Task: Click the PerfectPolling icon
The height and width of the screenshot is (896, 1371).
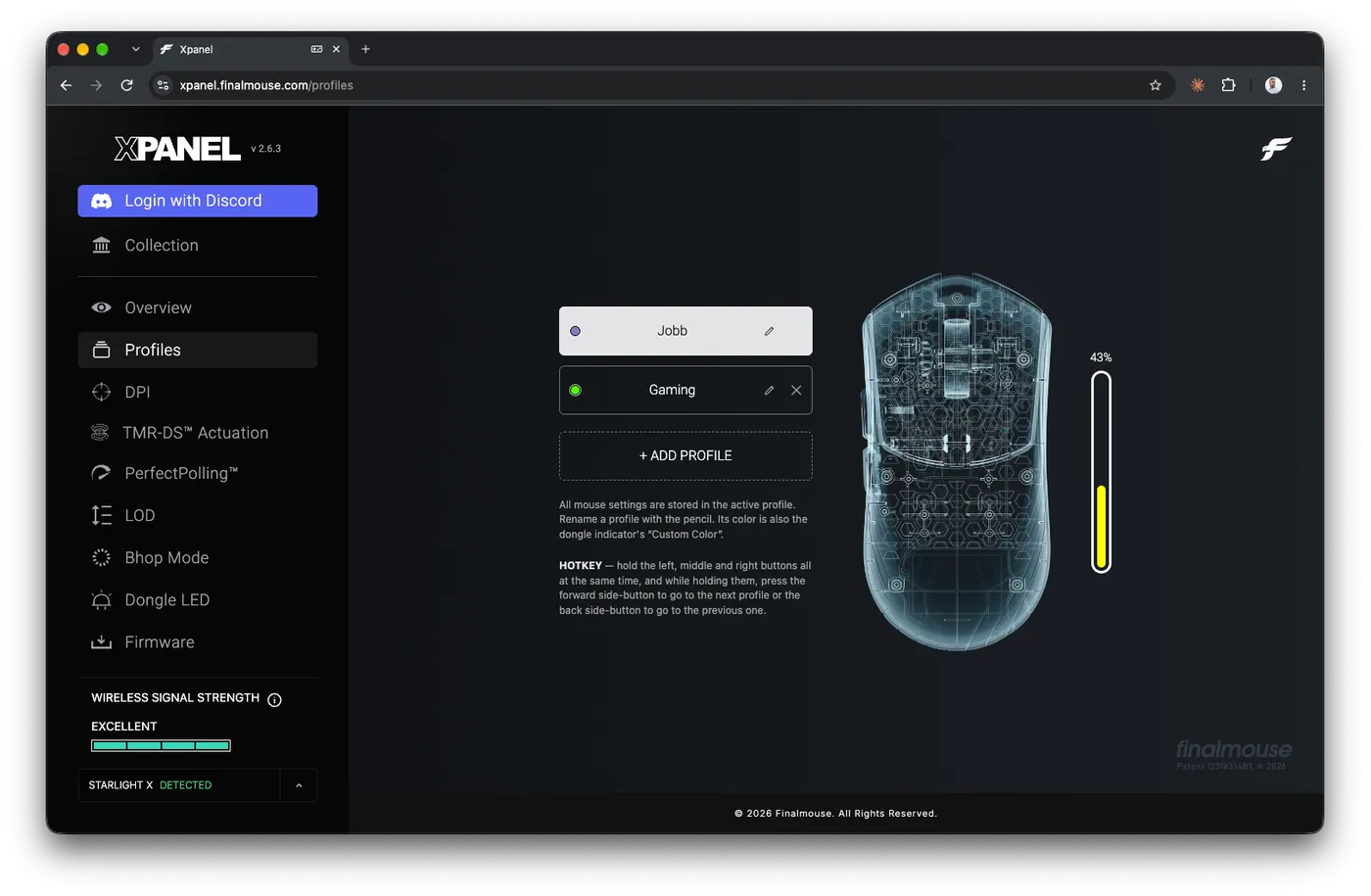Action: (x=101, y=473)
